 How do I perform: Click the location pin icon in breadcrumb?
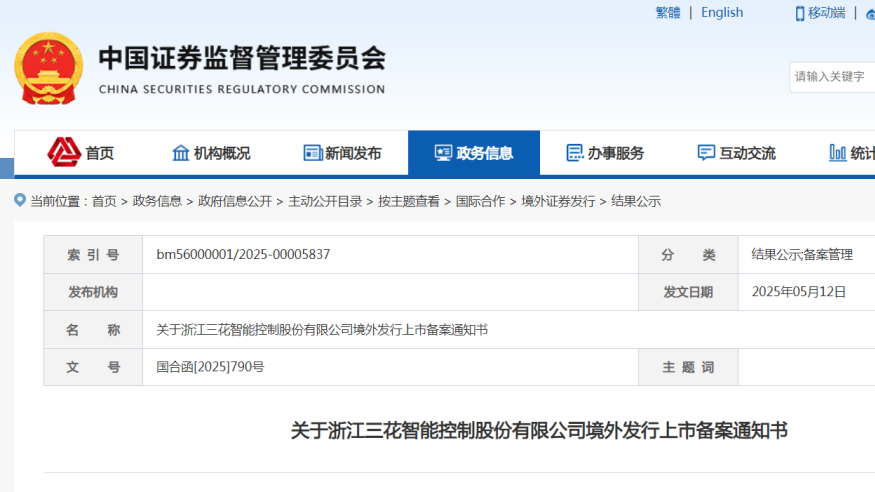coord(20,200)
